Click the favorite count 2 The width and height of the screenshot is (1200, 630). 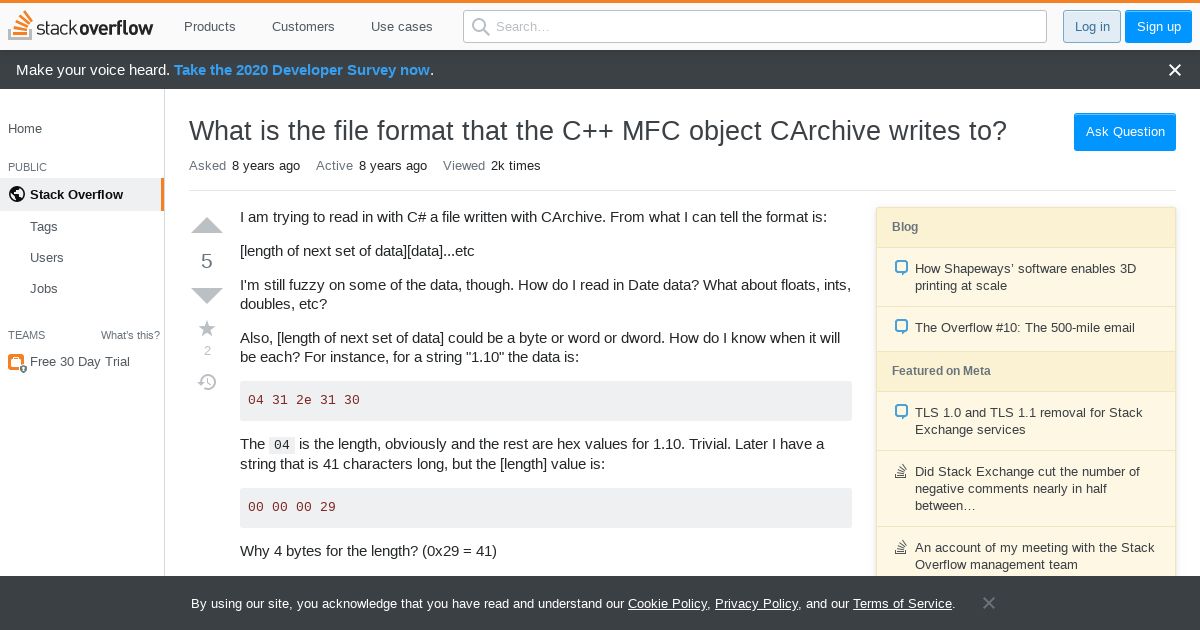[x=207, y=351]
